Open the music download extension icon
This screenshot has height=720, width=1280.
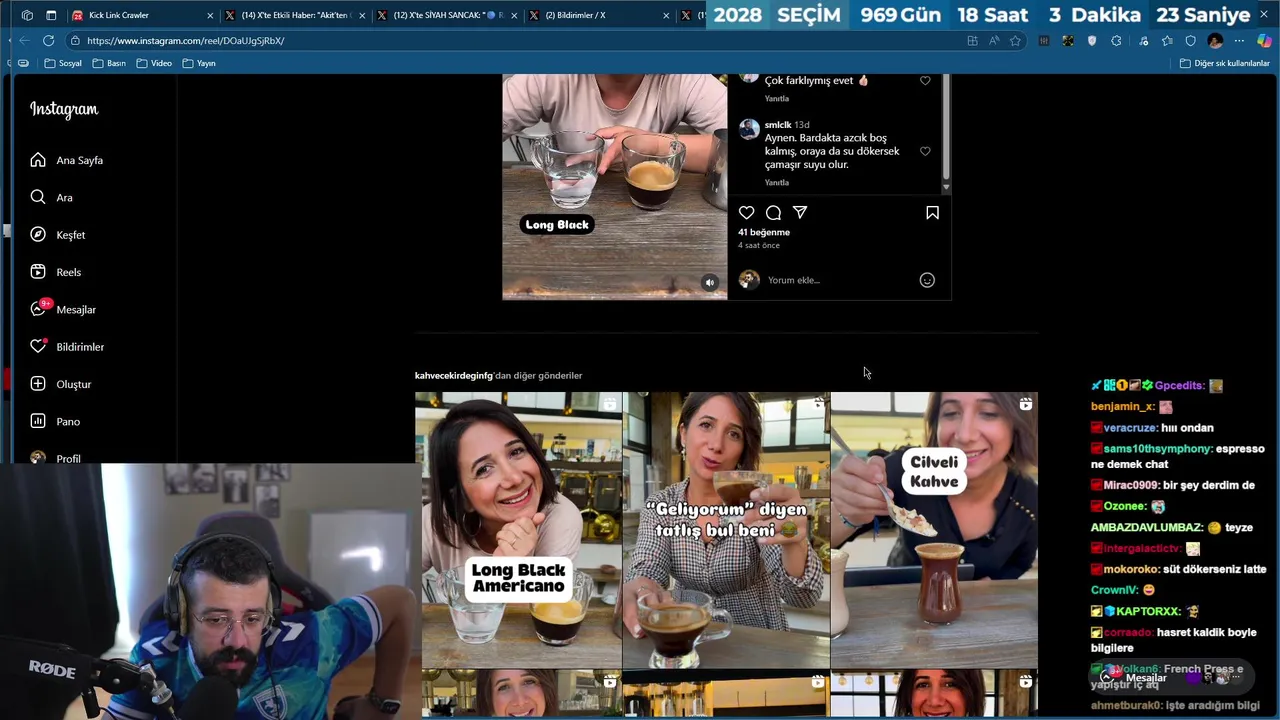(1143, 41)
